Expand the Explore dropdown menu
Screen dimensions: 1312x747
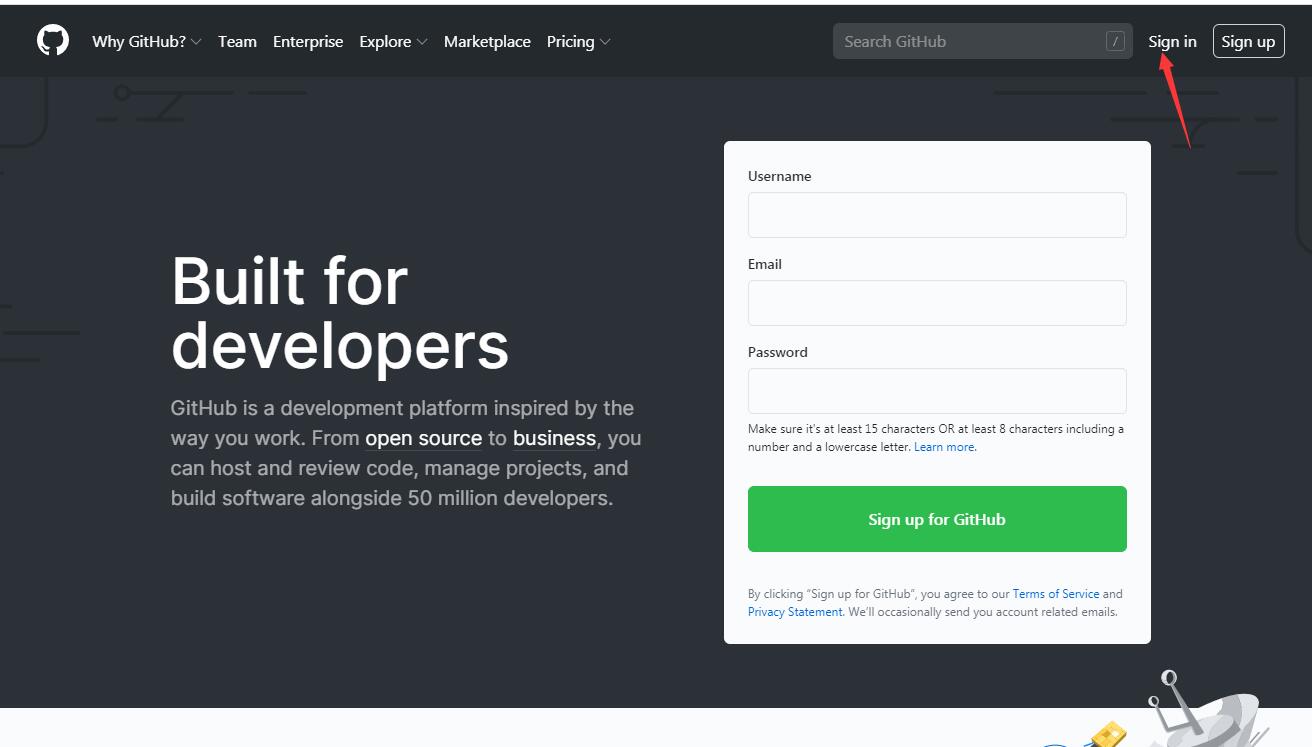point(393,41)
